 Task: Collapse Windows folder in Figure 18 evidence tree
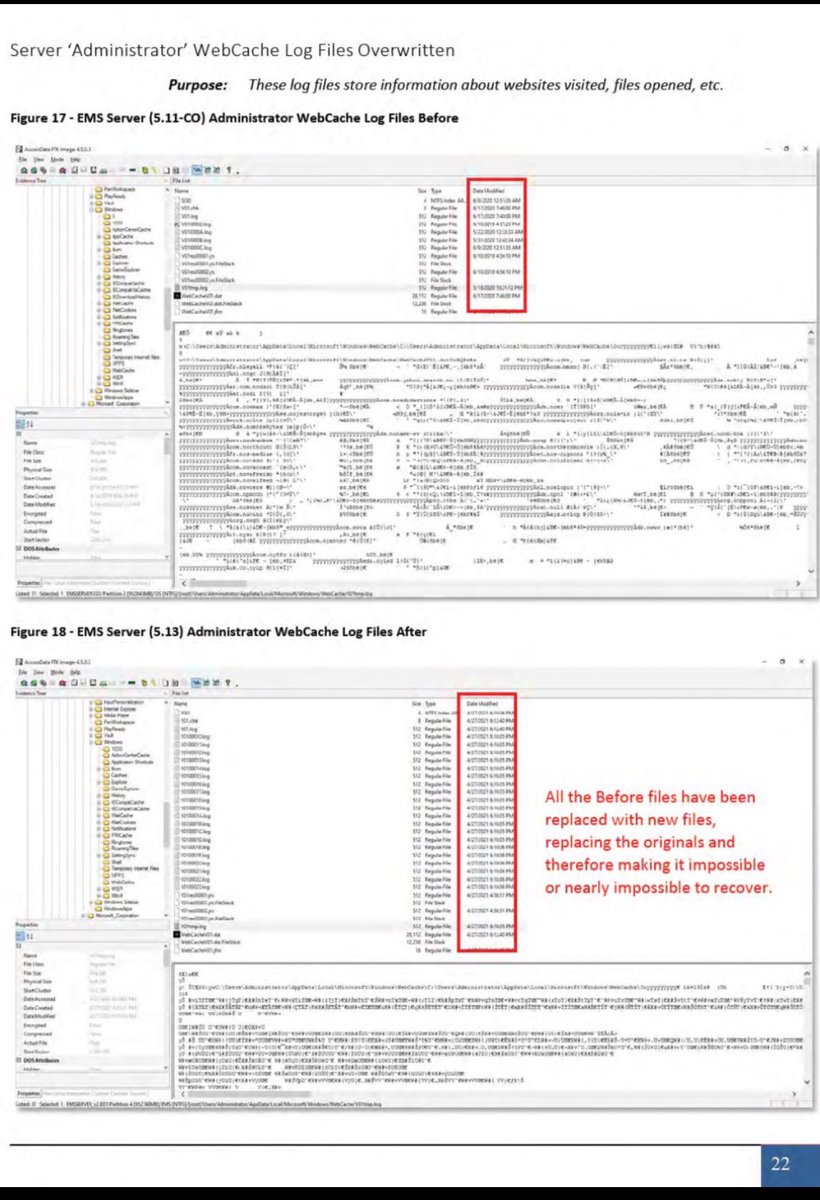tap(91, 742)
